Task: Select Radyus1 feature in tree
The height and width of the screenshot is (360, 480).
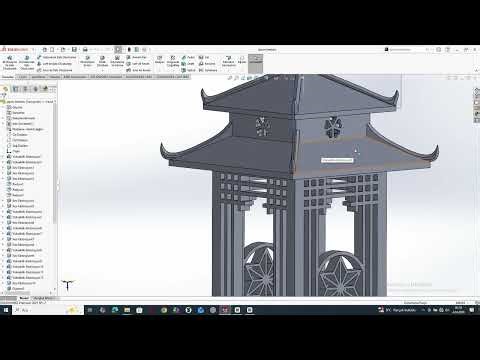Action: (x=15, y=184)
